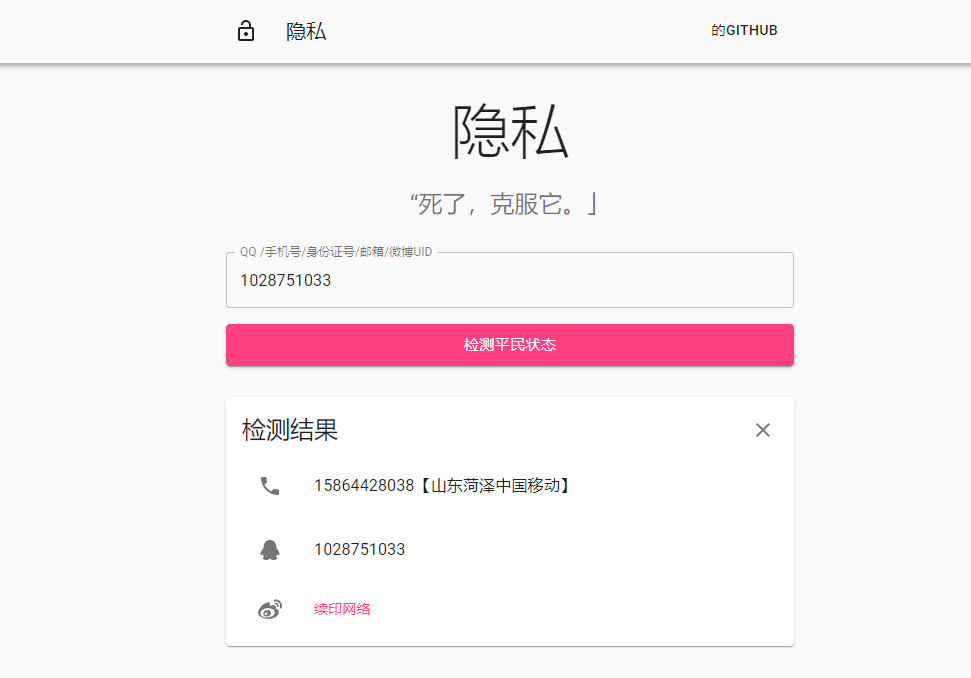
Task: Focus the QQ/手机号 search input field
Action: click(510, 280)
